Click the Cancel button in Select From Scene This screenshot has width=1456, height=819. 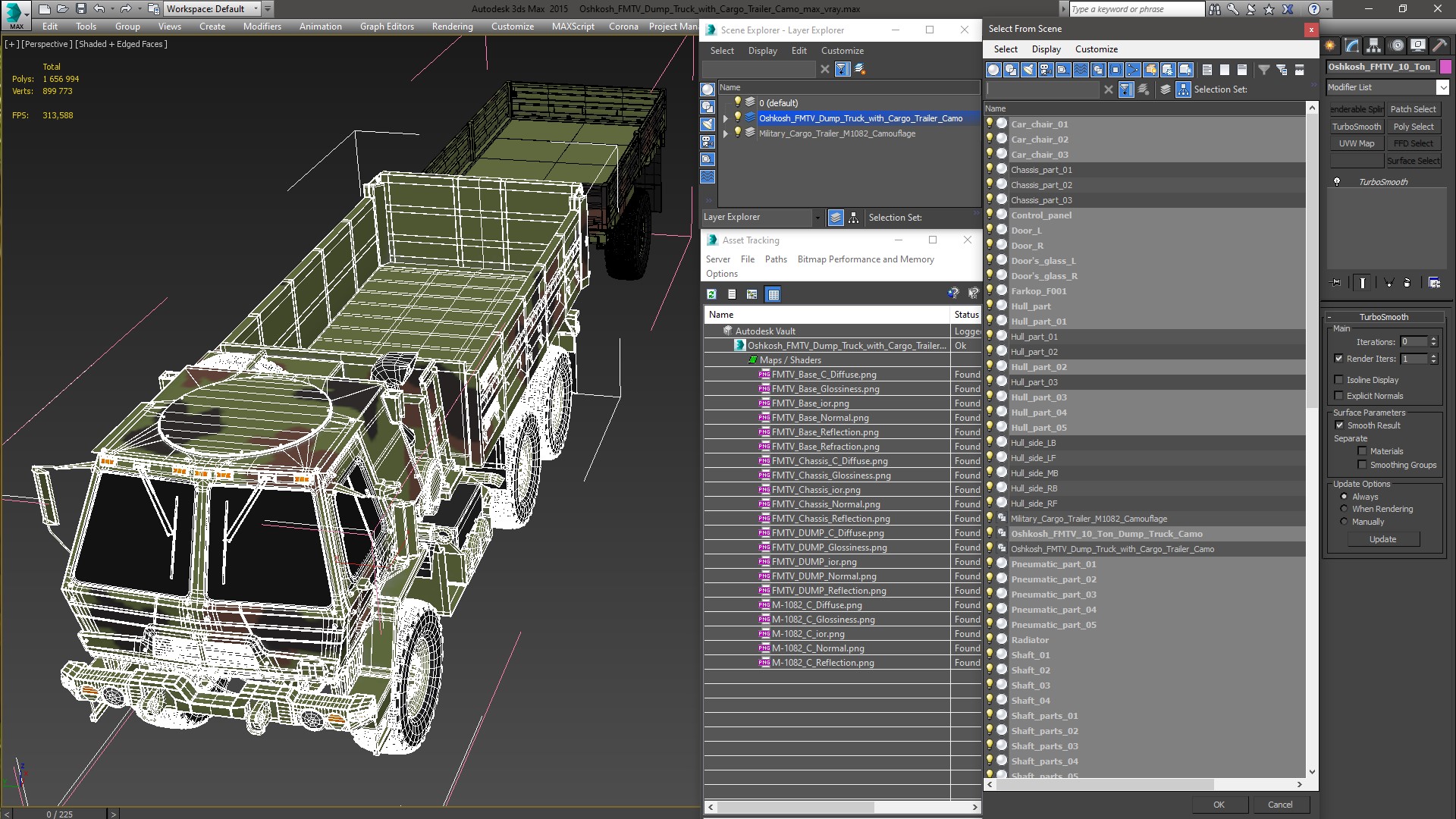pyautogui.click(x=1279, y=804)
